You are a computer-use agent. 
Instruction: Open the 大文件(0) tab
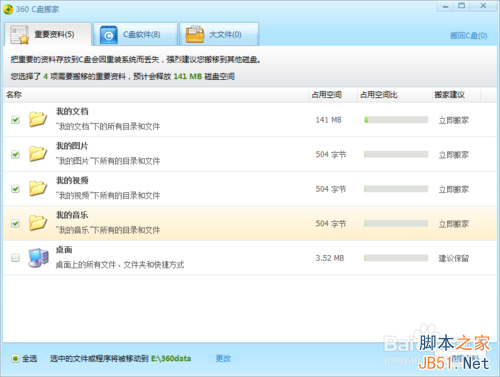point(219,34)
